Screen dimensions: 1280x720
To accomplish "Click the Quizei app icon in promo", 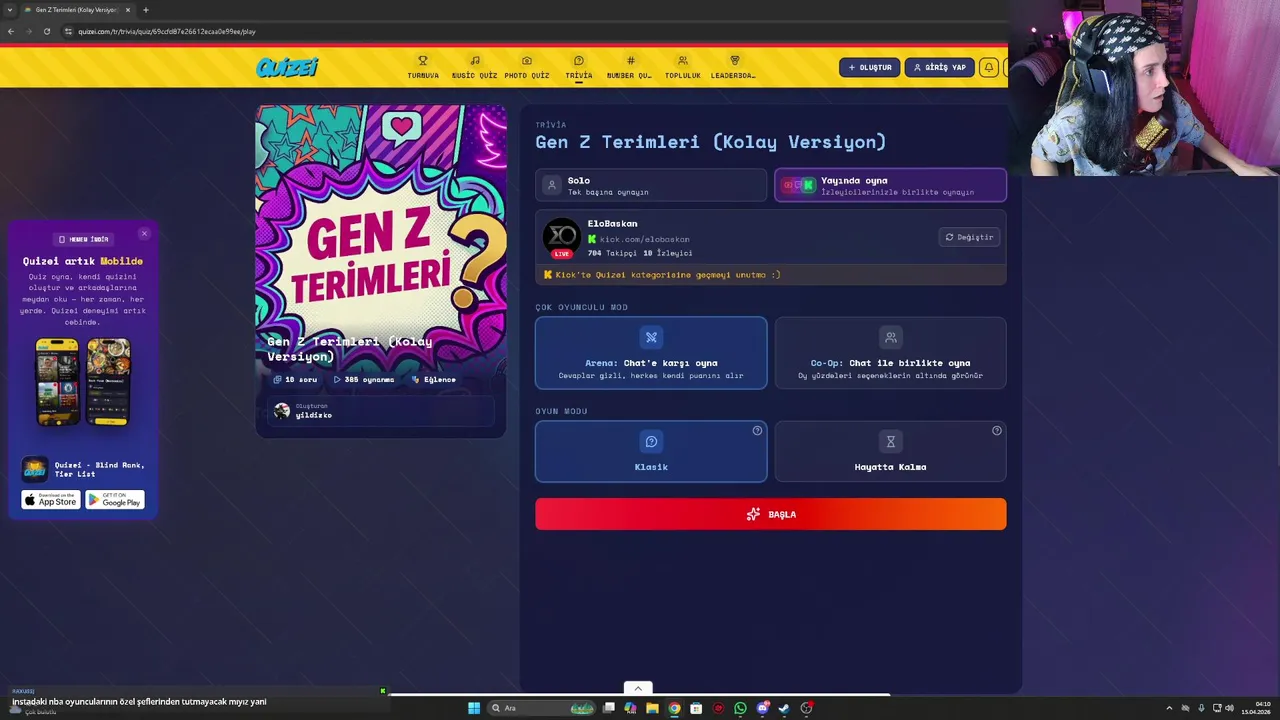I will 35,469.
